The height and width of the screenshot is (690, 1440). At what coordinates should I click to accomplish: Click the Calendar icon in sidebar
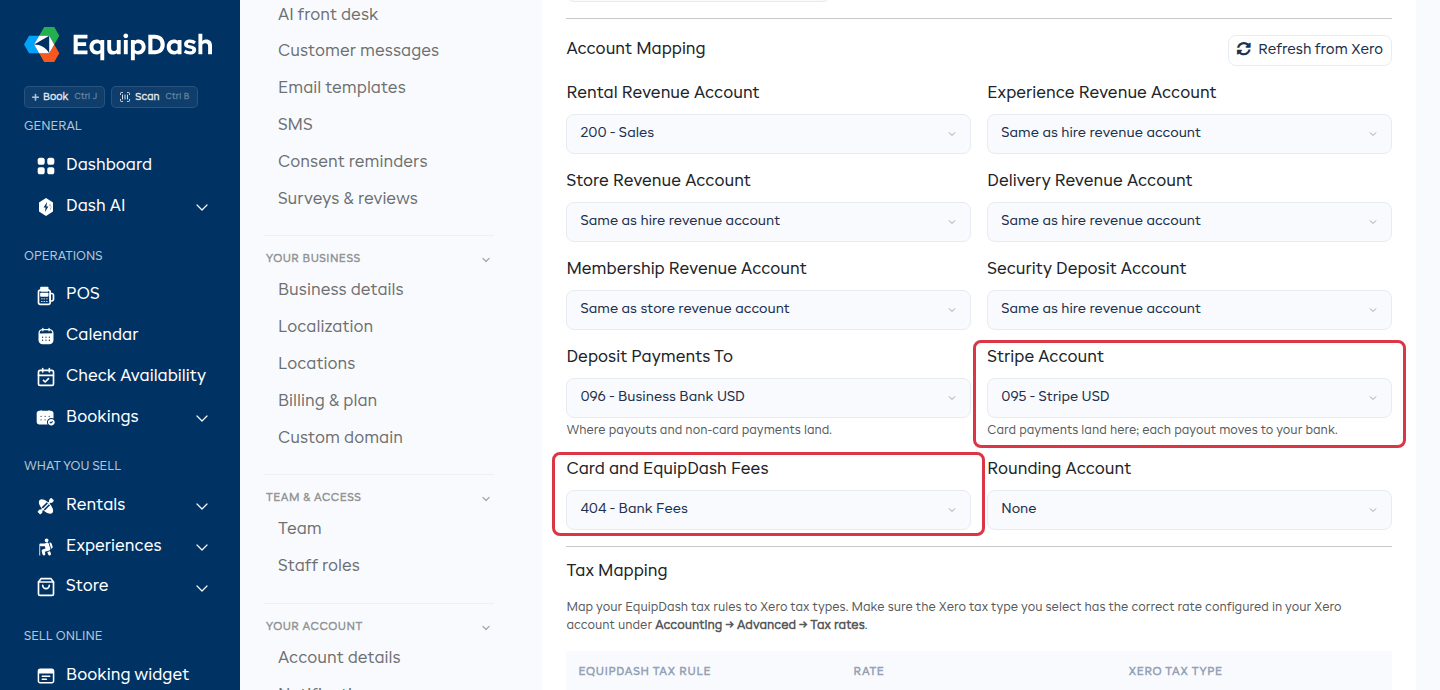click(45, 335)
